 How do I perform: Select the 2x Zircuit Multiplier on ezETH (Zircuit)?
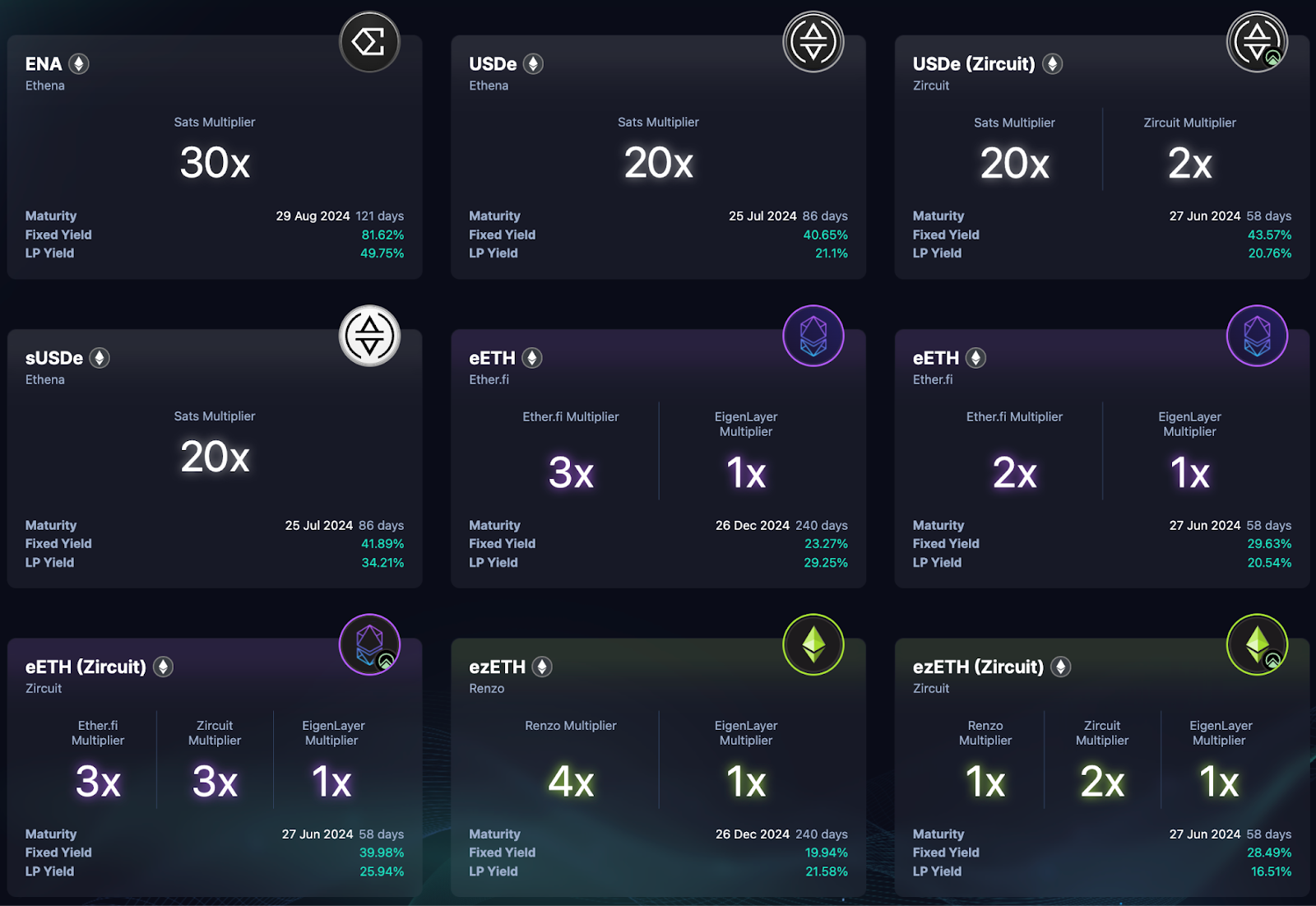1102,782
